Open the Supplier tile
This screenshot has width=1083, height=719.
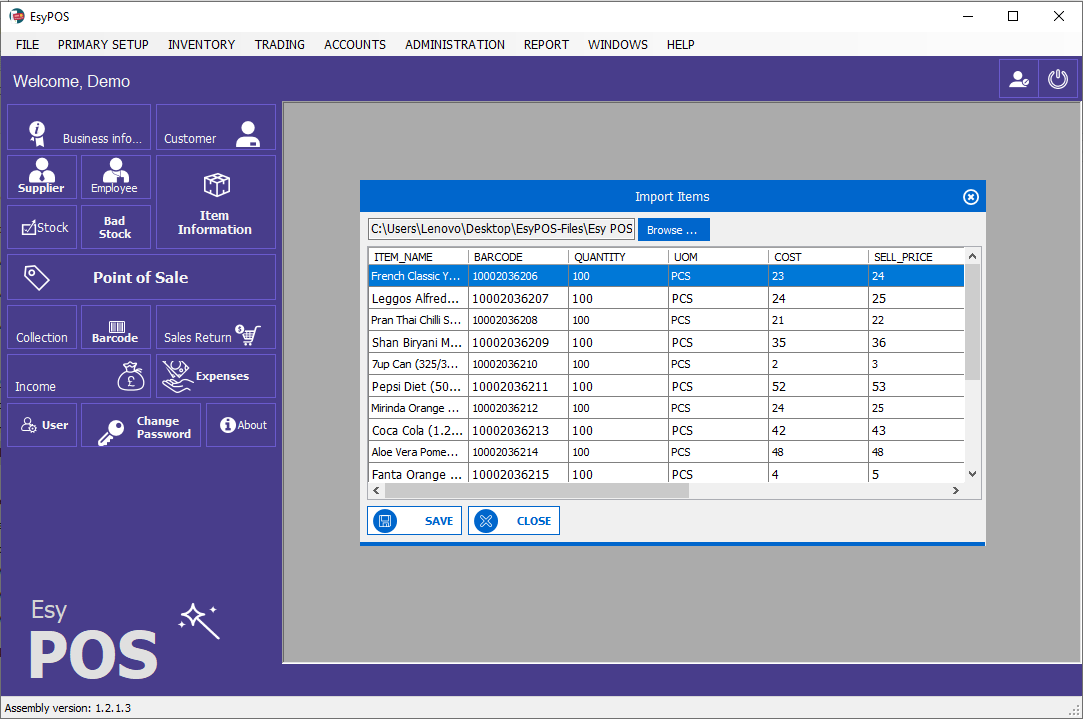point(42,177)
